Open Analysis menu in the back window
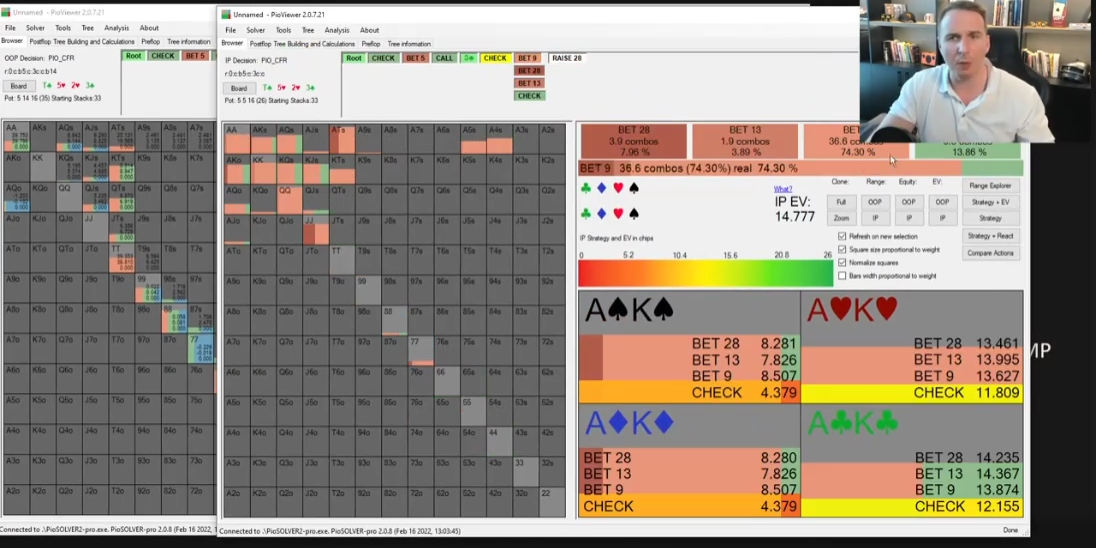This screenshot has height=548, width=1096. click(116, 28)
